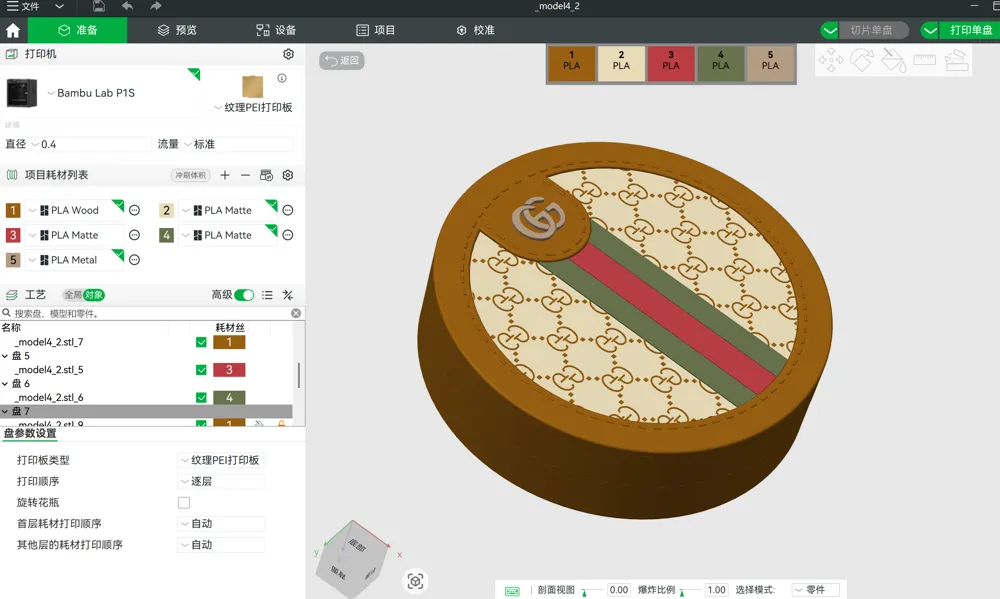Reset the camera view with the perspective icon

pos(415,581)
